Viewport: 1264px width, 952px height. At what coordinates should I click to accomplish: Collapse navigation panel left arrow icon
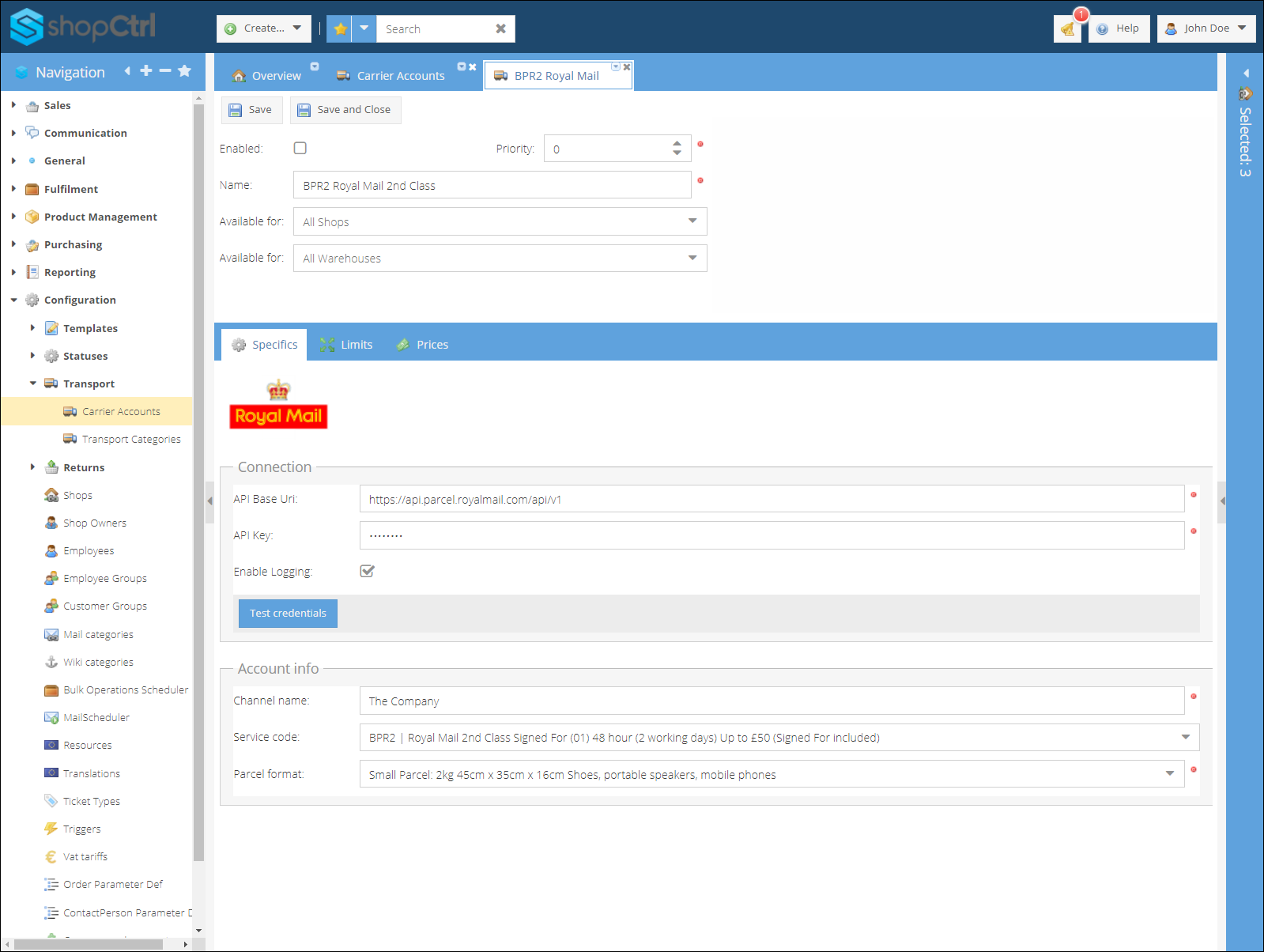pos(127,71)
